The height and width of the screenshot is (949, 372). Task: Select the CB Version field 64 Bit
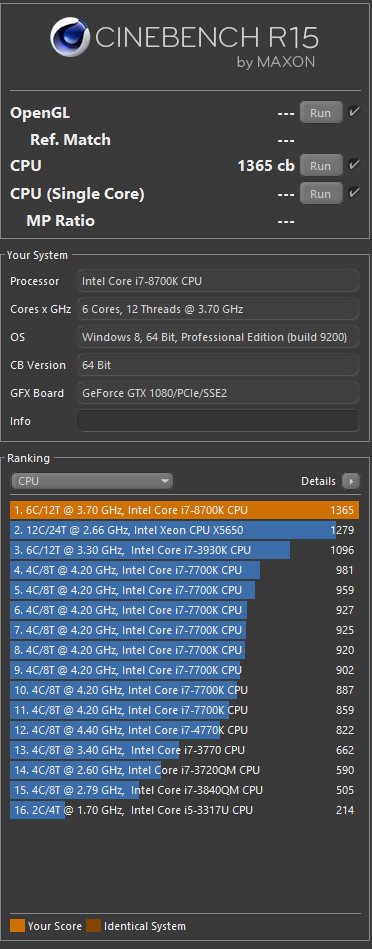(218, 365)
